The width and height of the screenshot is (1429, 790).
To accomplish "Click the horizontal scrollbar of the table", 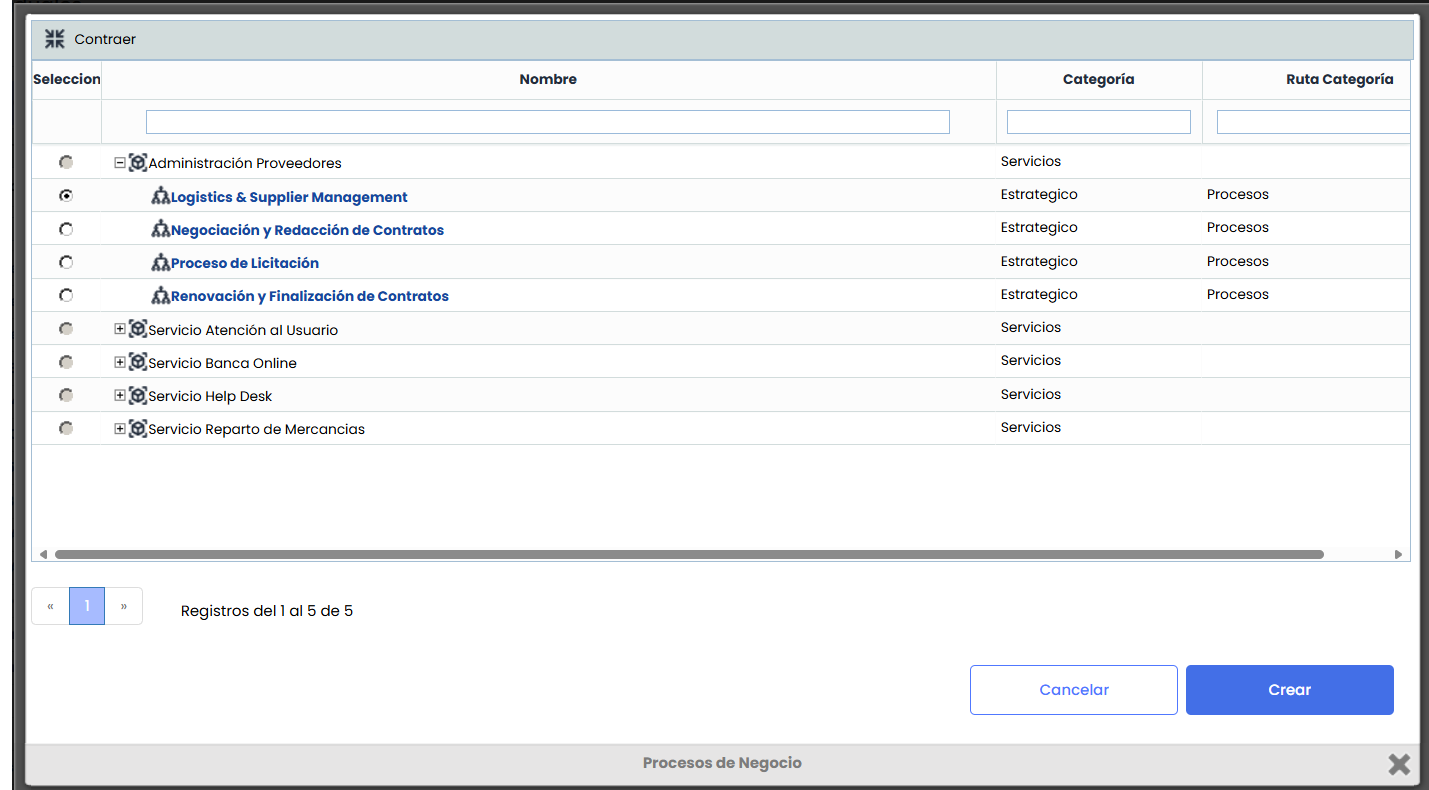I will click(689, 554).
